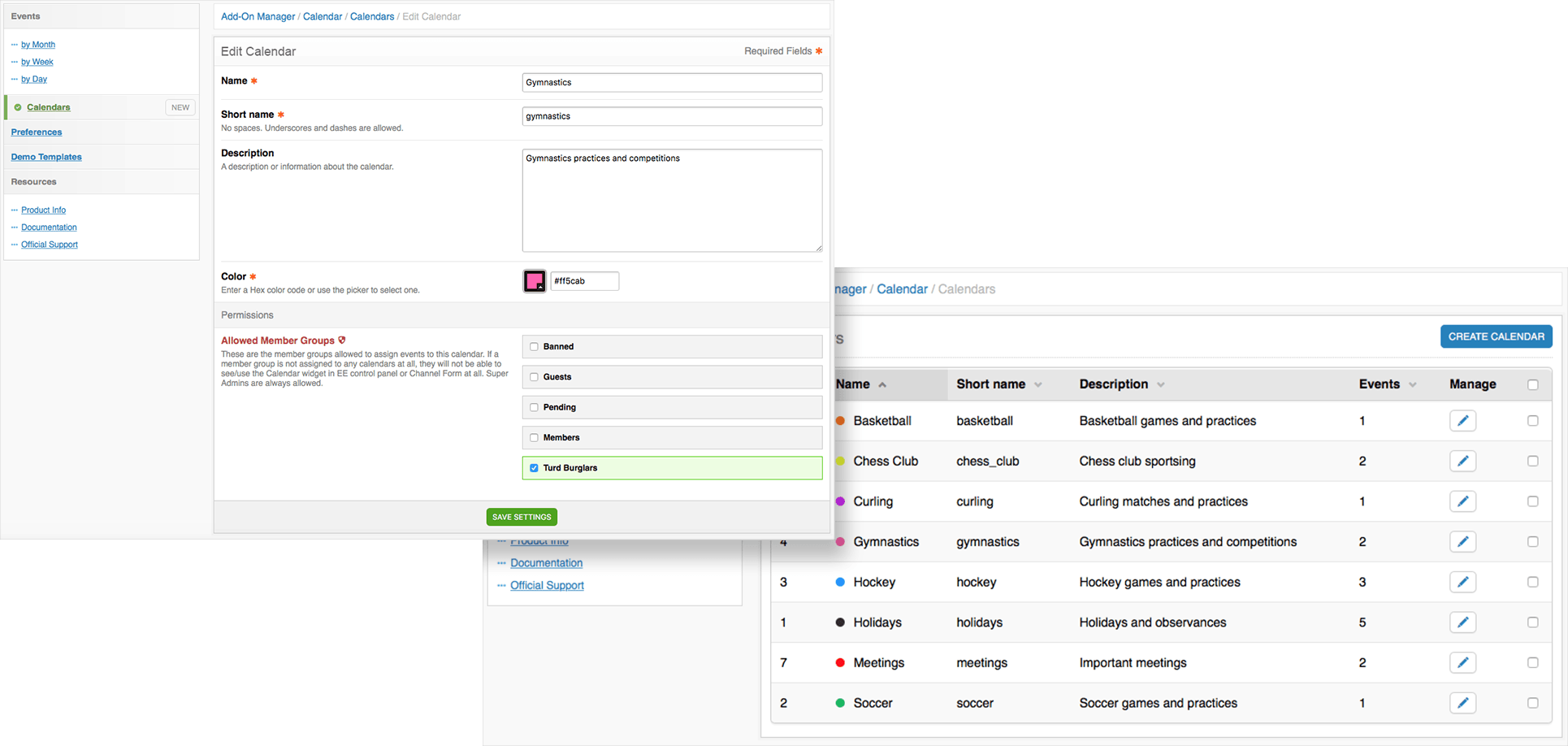This screenshot has height=746, width=1568.
Task: Check the Guests member group
Action: [534, 377]
